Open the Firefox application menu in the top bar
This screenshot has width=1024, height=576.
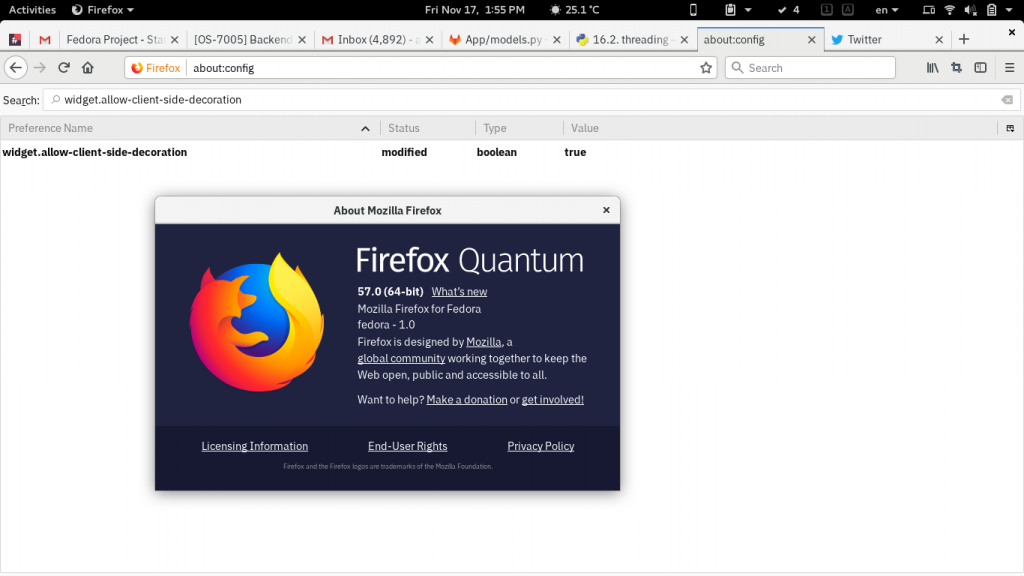103,10
